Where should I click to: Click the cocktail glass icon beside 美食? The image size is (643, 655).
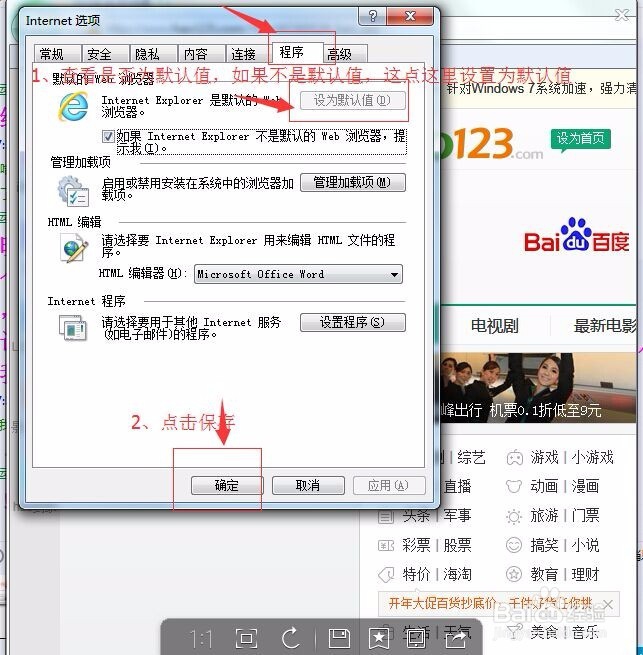pos(515,631)
